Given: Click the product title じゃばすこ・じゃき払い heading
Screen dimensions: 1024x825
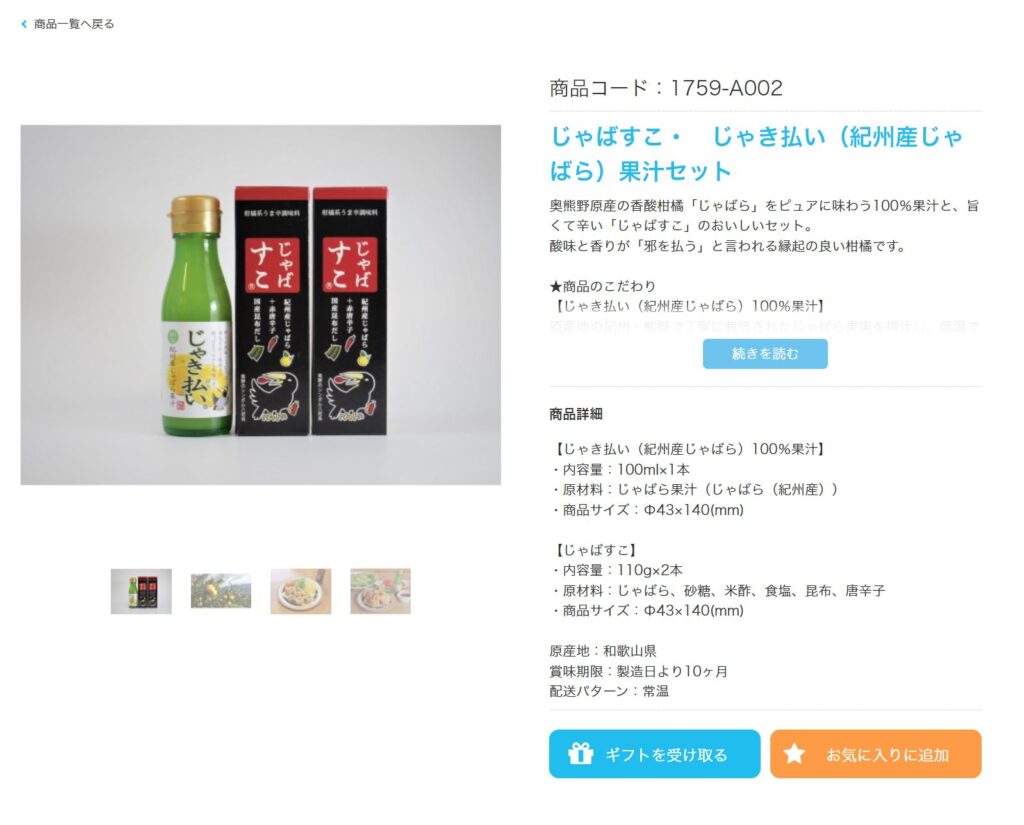Looking at the screenshot, I should (756, 154).
